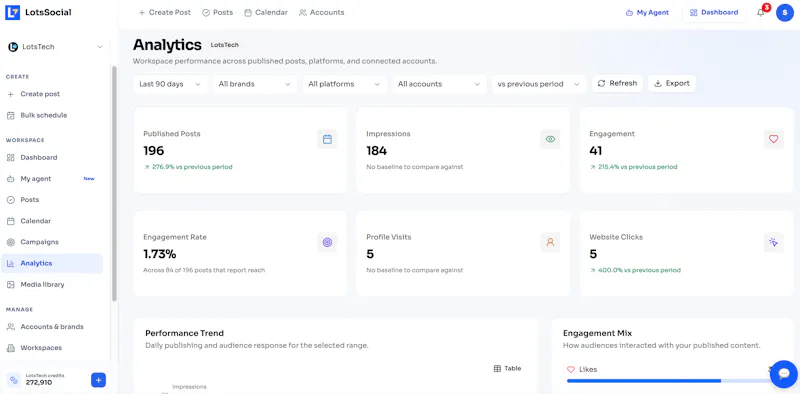Export the analytics report

point(672,83)
